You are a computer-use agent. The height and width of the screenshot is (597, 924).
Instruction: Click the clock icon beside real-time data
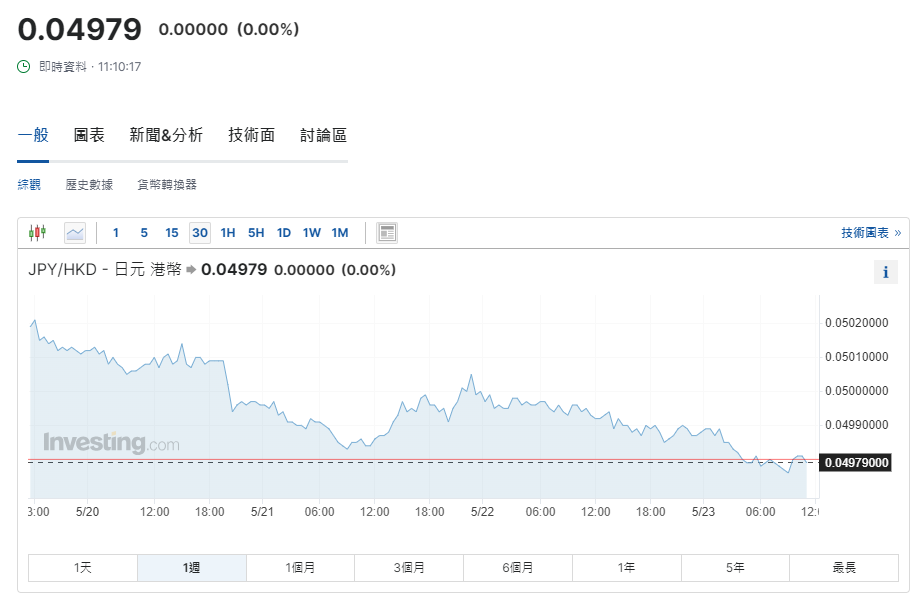tap(24, 67)
